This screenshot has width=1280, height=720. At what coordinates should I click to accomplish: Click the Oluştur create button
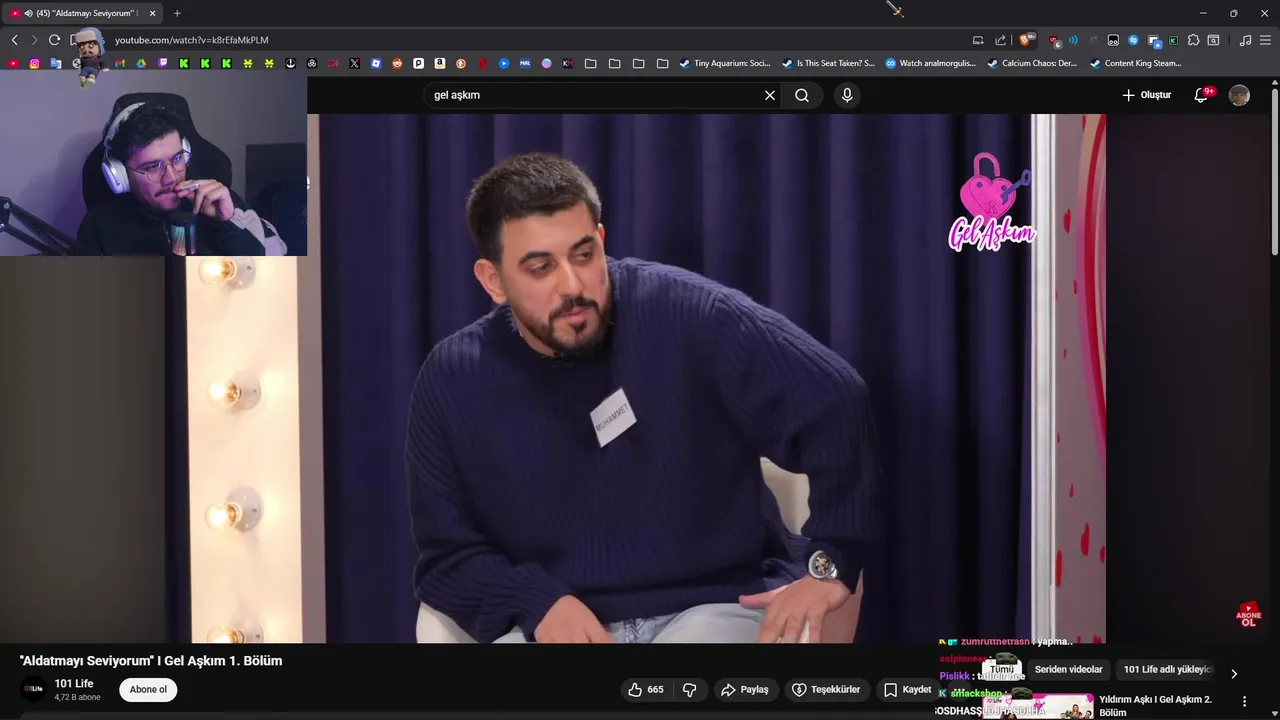click(x=1147, y=95)
